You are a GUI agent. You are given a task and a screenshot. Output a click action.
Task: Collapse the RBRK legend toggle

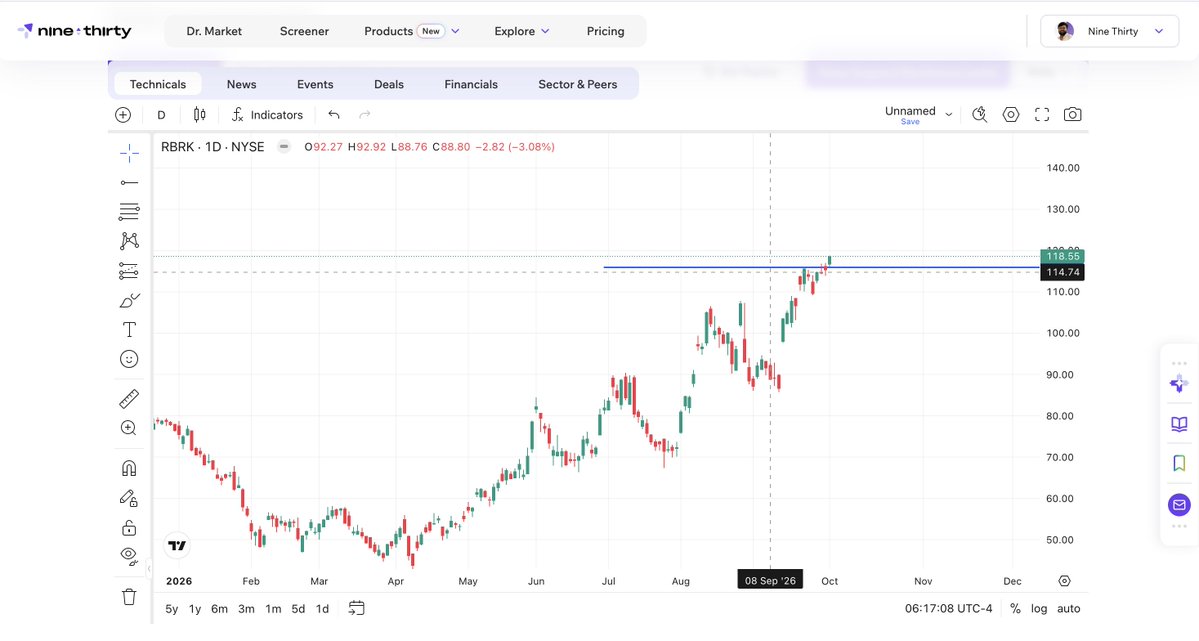pyautogui.click(x=284, y=147)
